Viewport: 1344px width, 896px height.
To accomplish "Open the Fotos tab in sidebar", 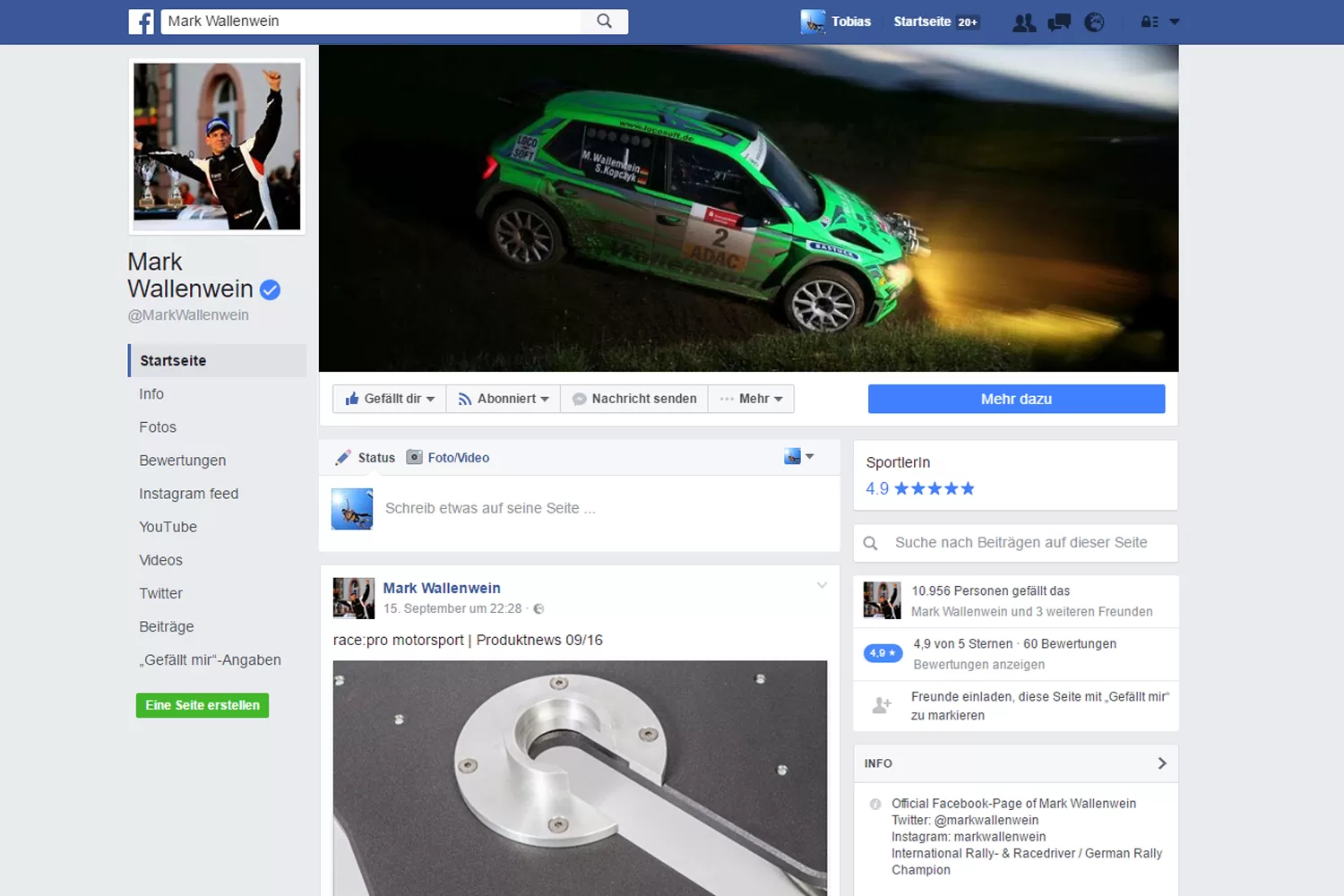I will pyautogui.click(x=158, y=427).
